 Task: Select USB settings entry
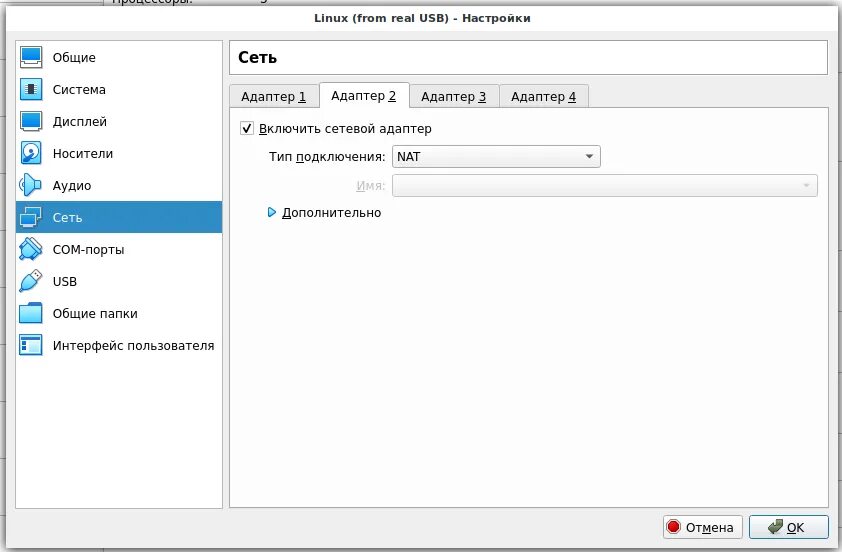(x=119, y=281)
